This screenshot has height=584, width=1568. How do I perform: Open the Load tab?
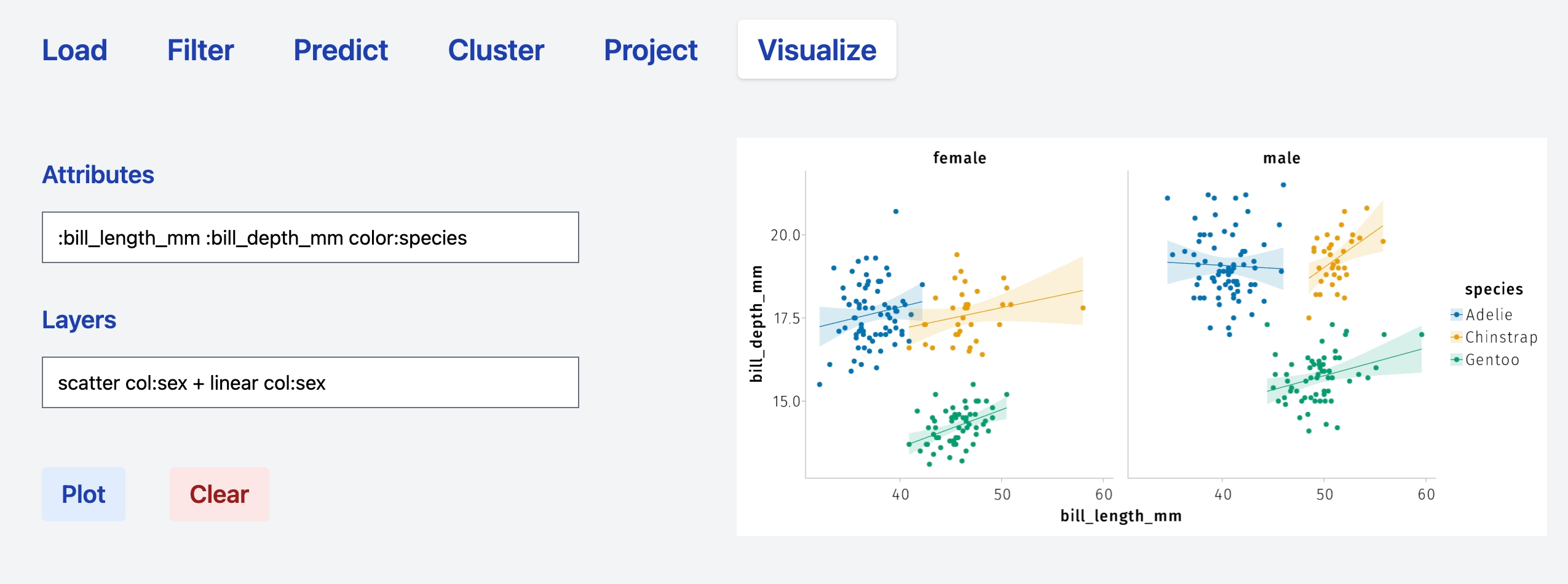(74, 50)
